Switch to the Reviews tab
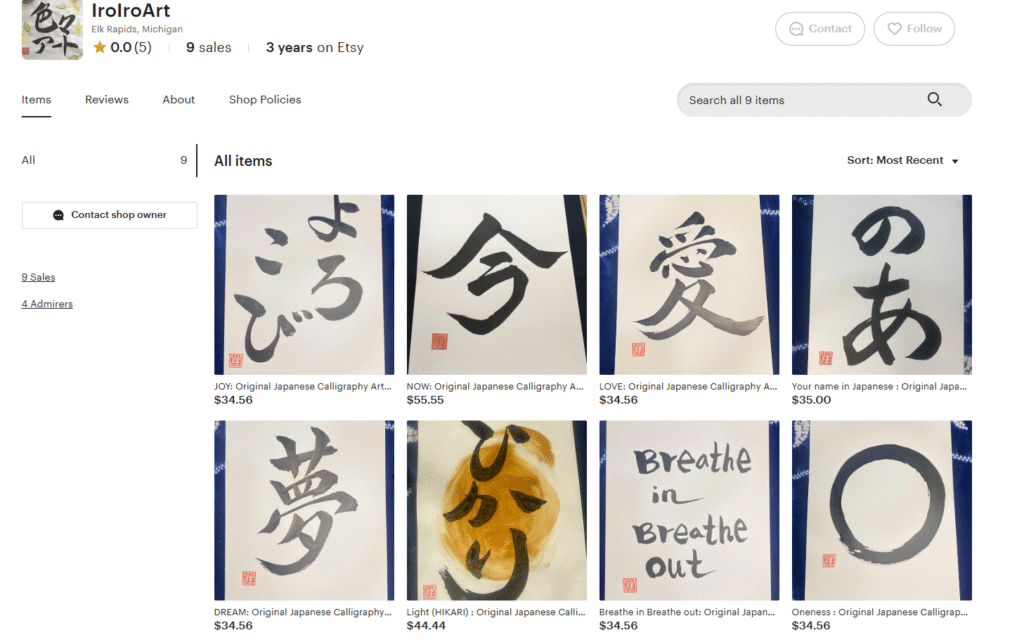 [x=106, y=100]
